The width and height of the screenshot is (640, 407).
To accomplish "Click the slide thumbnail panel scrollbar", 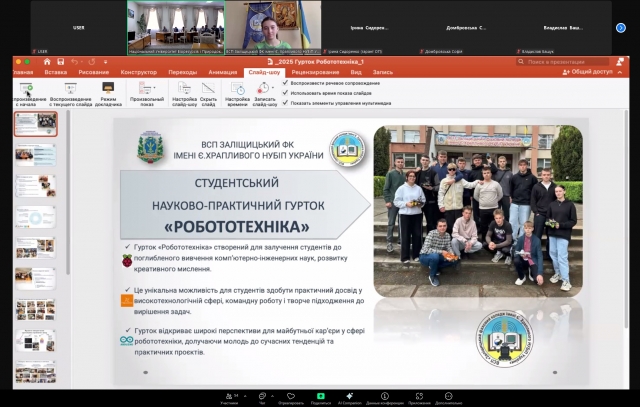I will 68,192.
